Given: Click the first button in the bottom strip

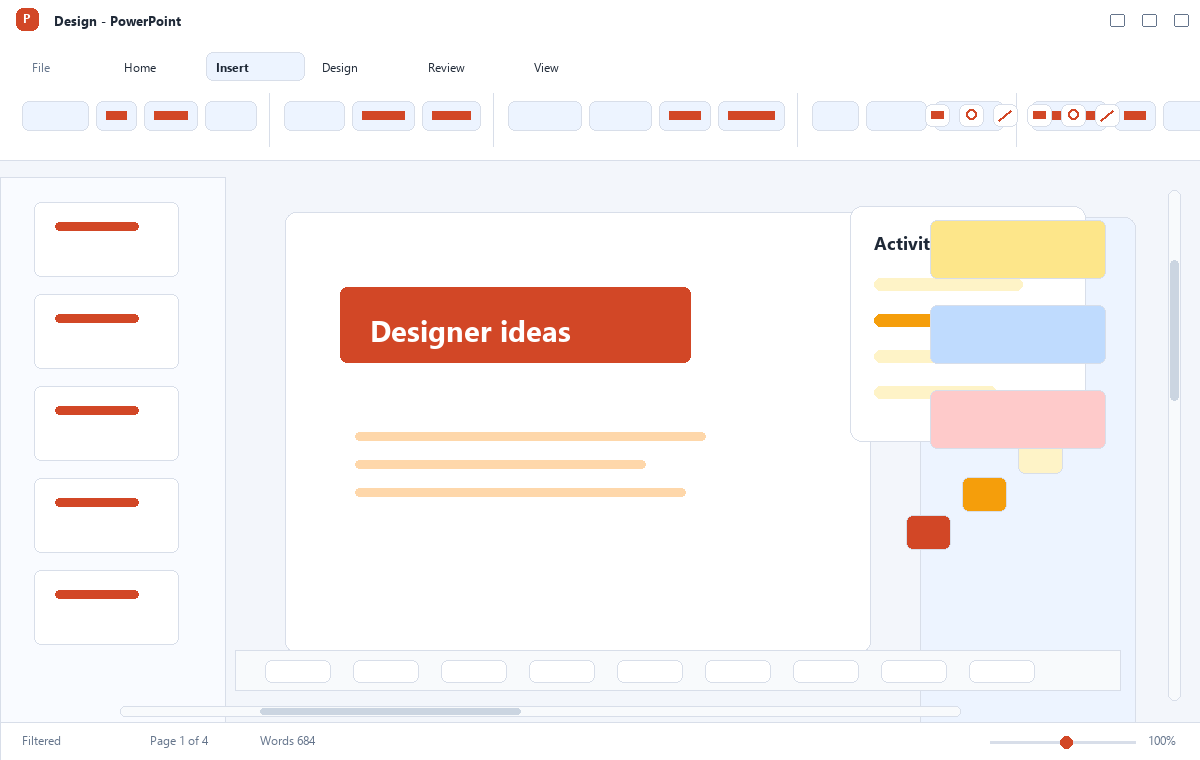Looking at the screenshot, I should (298, 671).
